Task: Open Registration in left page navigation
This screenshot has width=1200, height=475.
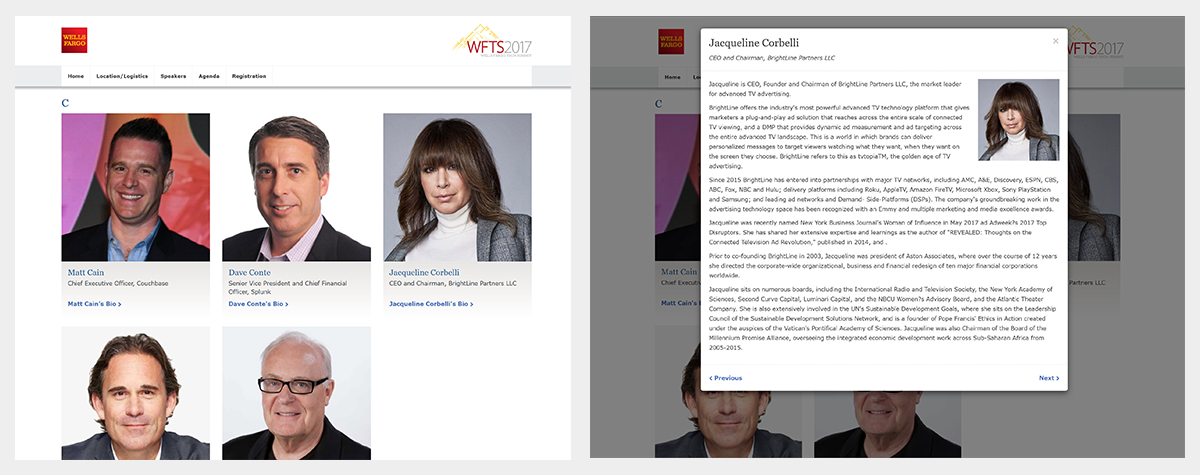Action: pyautogui.click(x=249, y=76)
